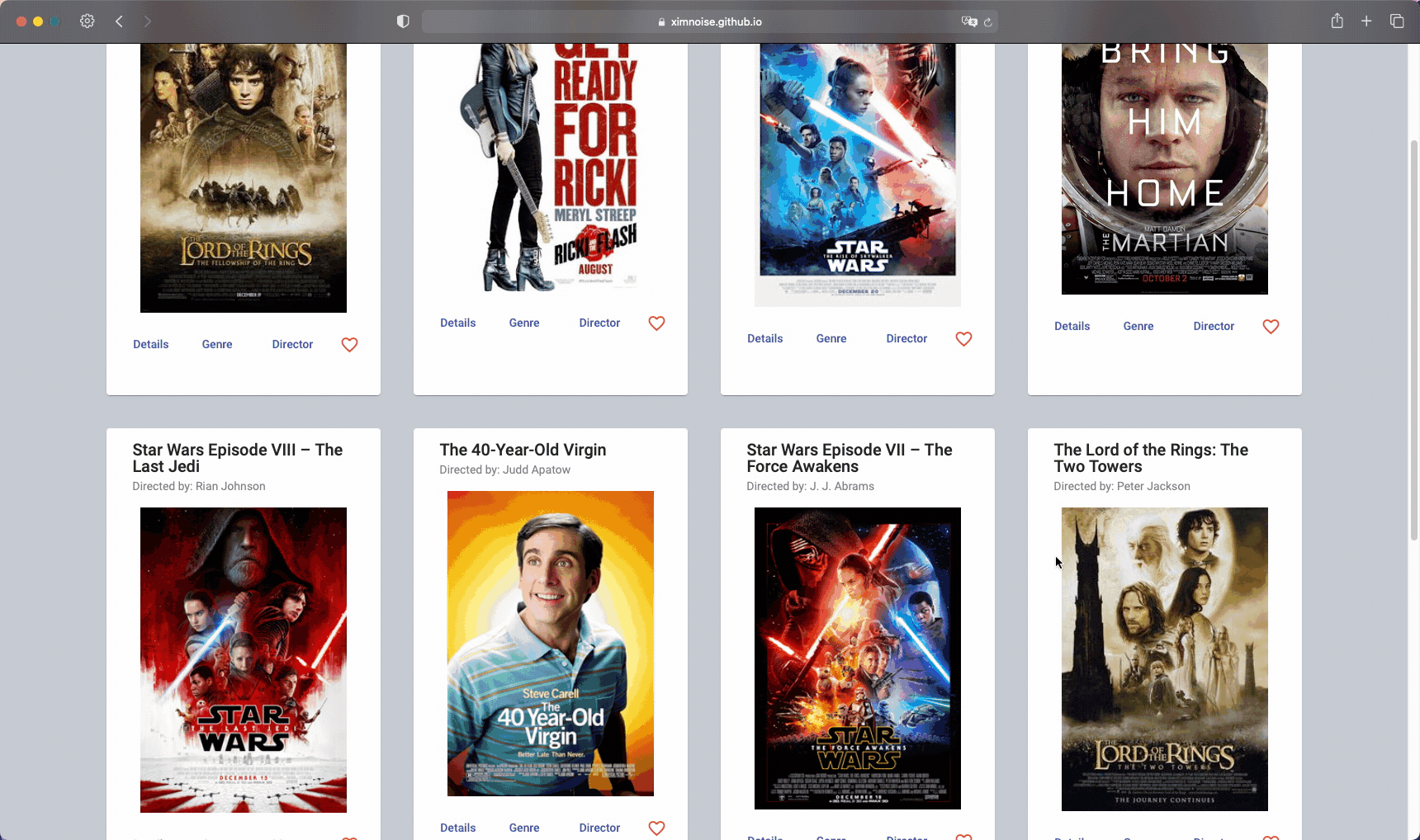Screen dimensions: 1420x840
Task: Open the Share icon in Safari toolbar
Action: pos(1337,21)
